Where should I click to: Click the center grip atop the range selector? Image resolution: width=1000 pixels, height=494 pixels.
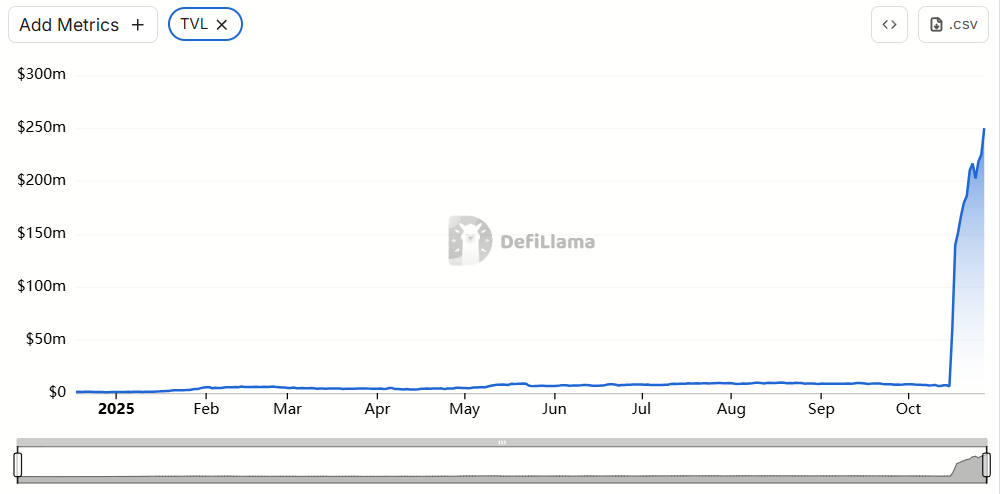tap(502, 442)
